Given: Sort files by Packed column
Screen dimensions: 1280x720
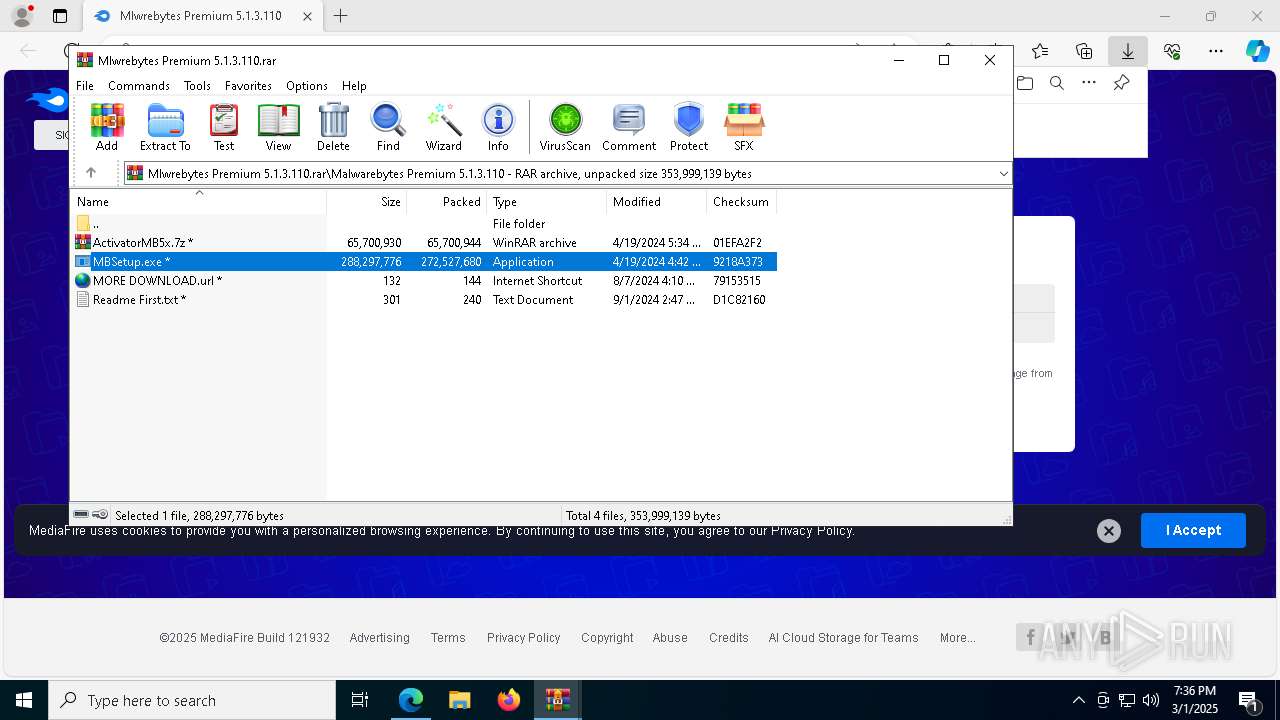Looking at the screenshot, I should 447,202.
